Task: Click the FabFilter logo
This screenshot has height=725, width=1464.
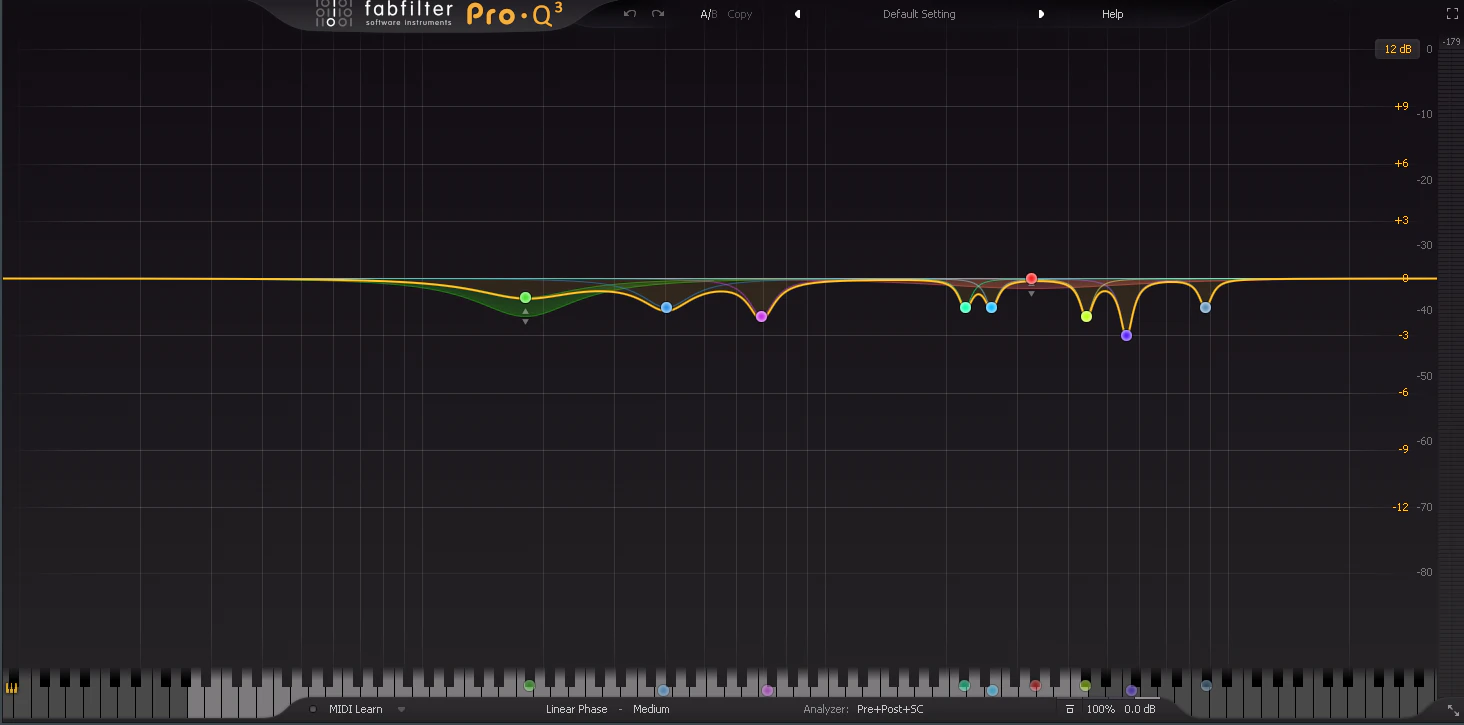Action: tap(383, 14)
